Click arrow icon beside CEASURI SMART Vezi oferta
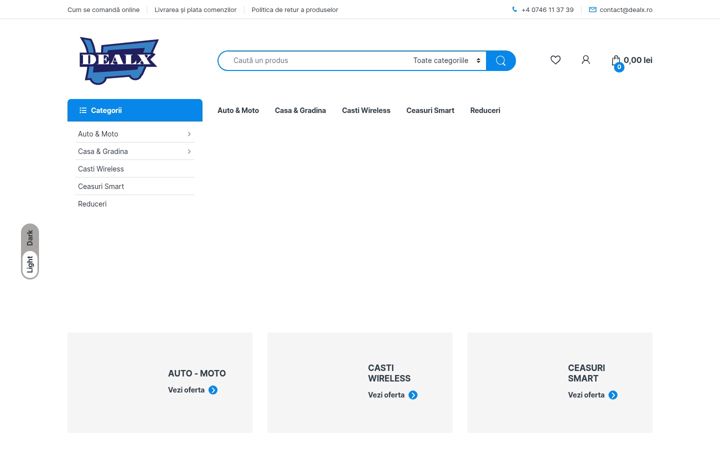 click(x=613, y=395)
